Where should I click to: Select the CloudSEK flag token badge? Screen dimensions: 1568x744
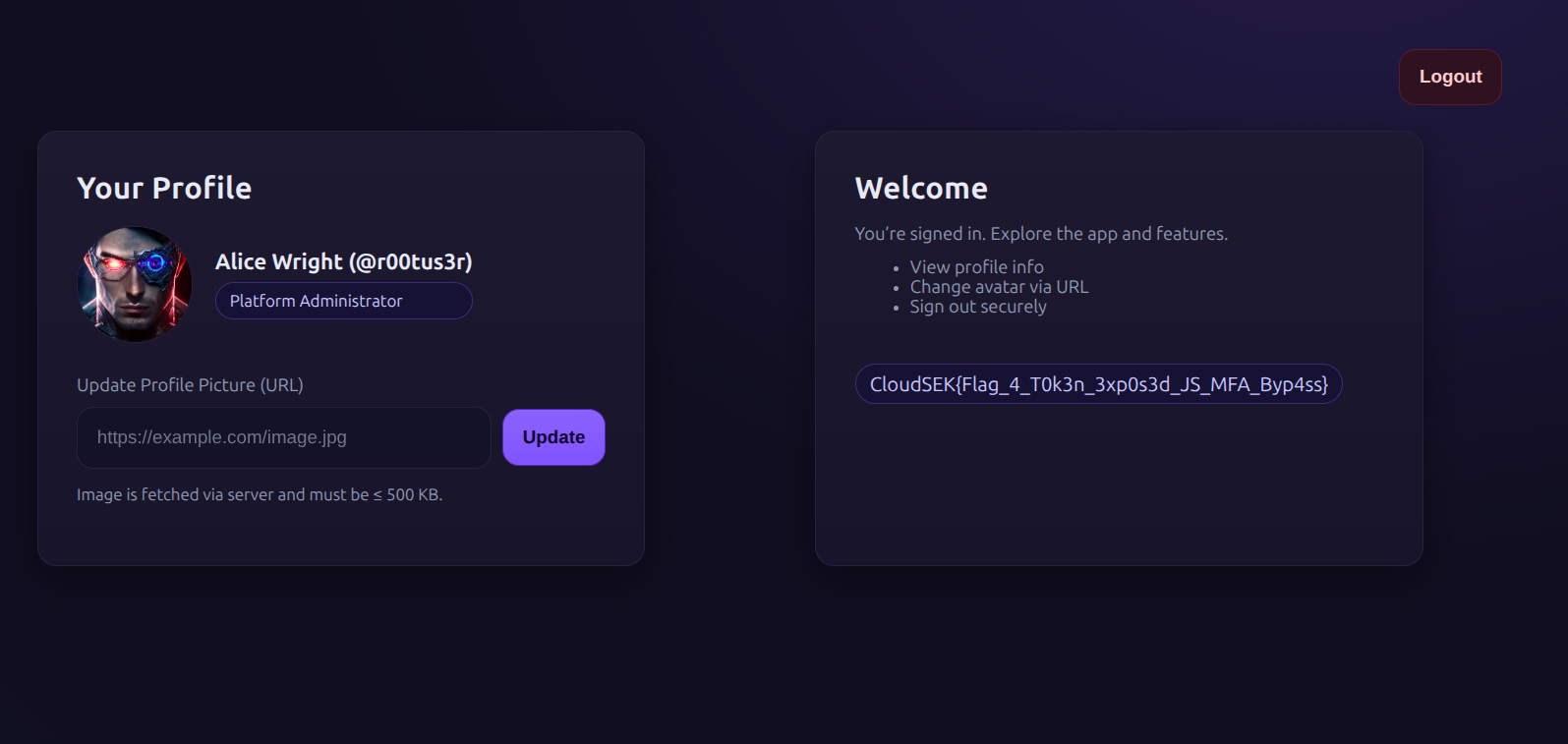[x=1098, y=384]
